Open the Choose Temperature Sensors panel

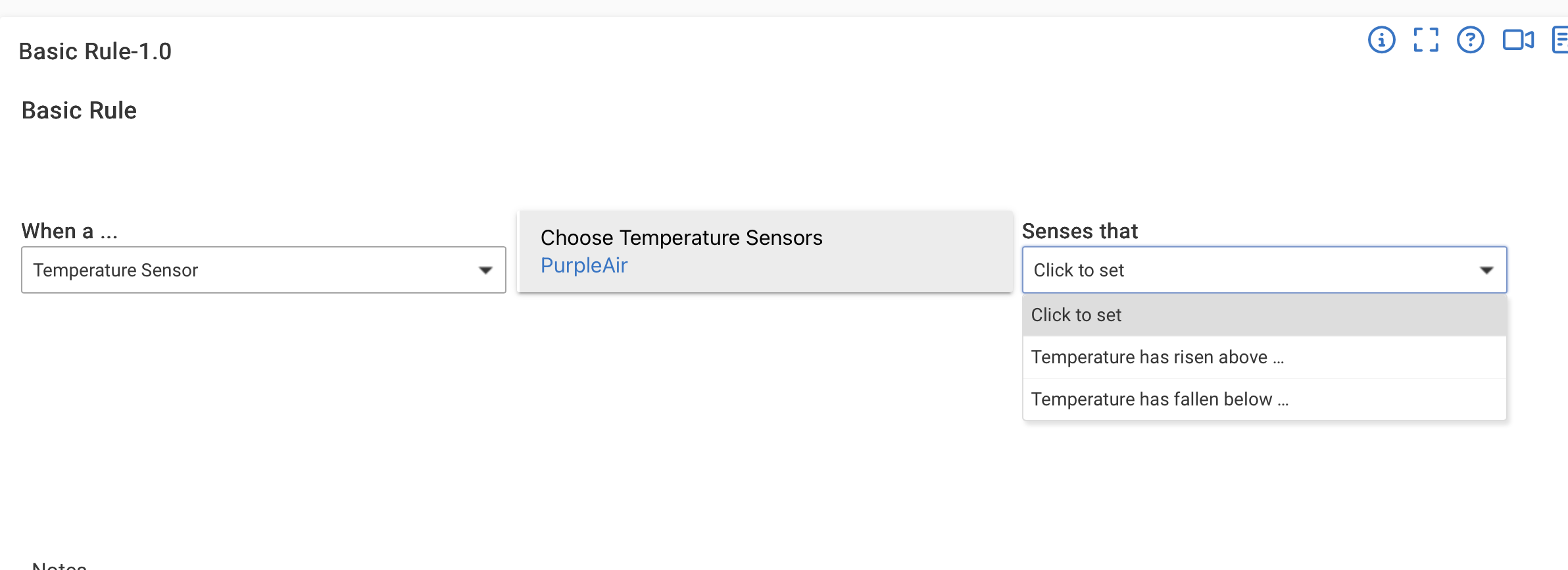coord(766,251)
